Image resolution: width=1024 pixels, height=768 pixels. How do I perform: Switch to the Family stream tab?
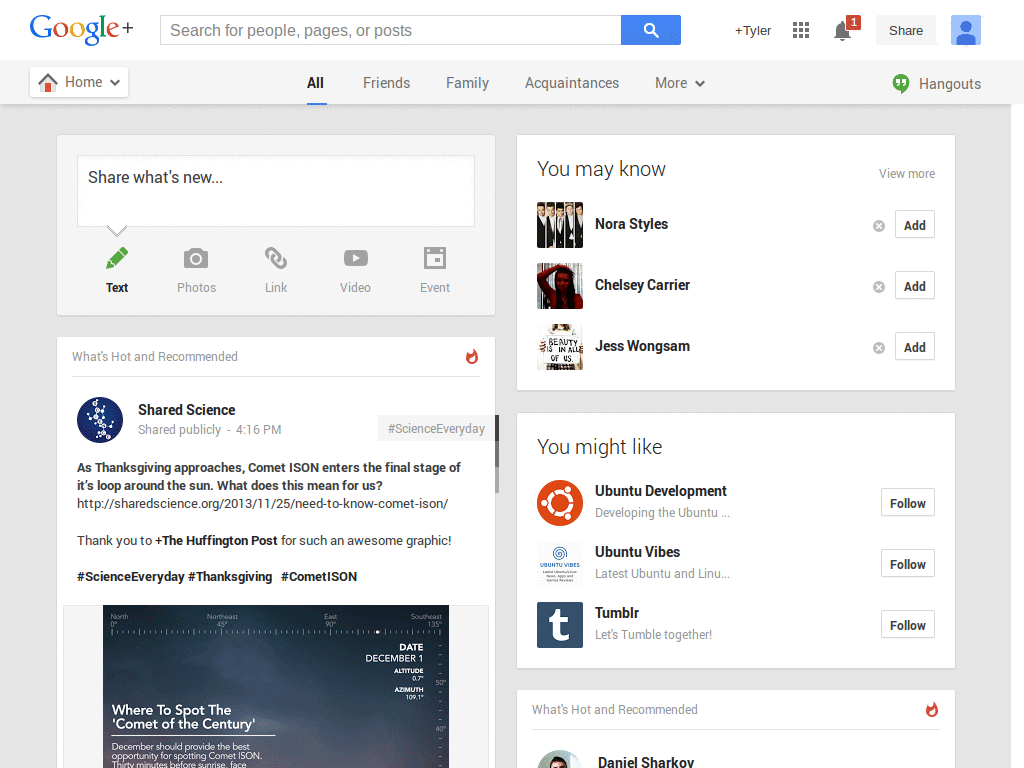[x=468, y=83]
